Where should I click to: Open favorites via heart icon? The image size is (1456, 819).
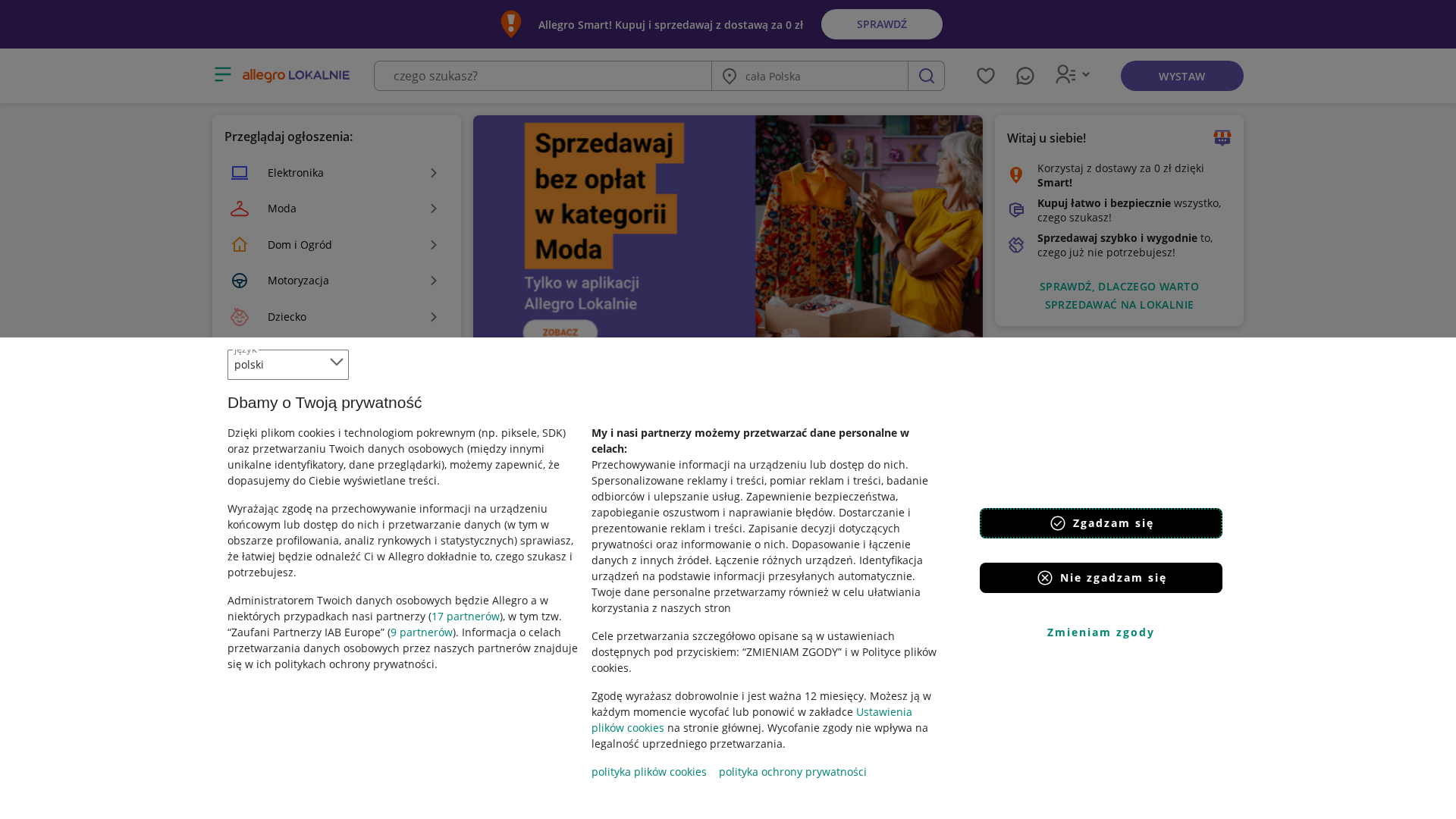point(985,76)
